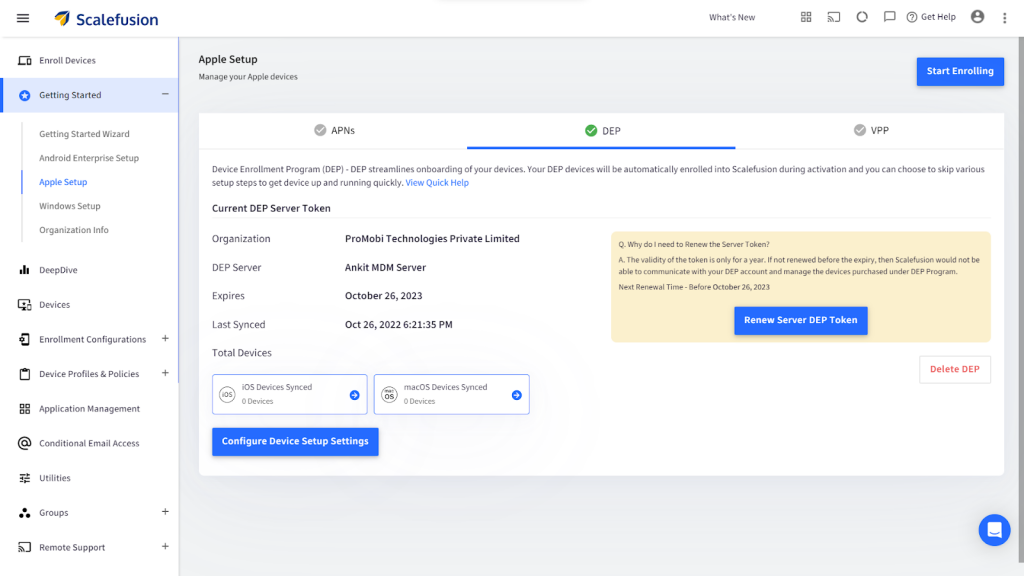
Task: Click the cast screen icon
Action: [x=834, y=17]
